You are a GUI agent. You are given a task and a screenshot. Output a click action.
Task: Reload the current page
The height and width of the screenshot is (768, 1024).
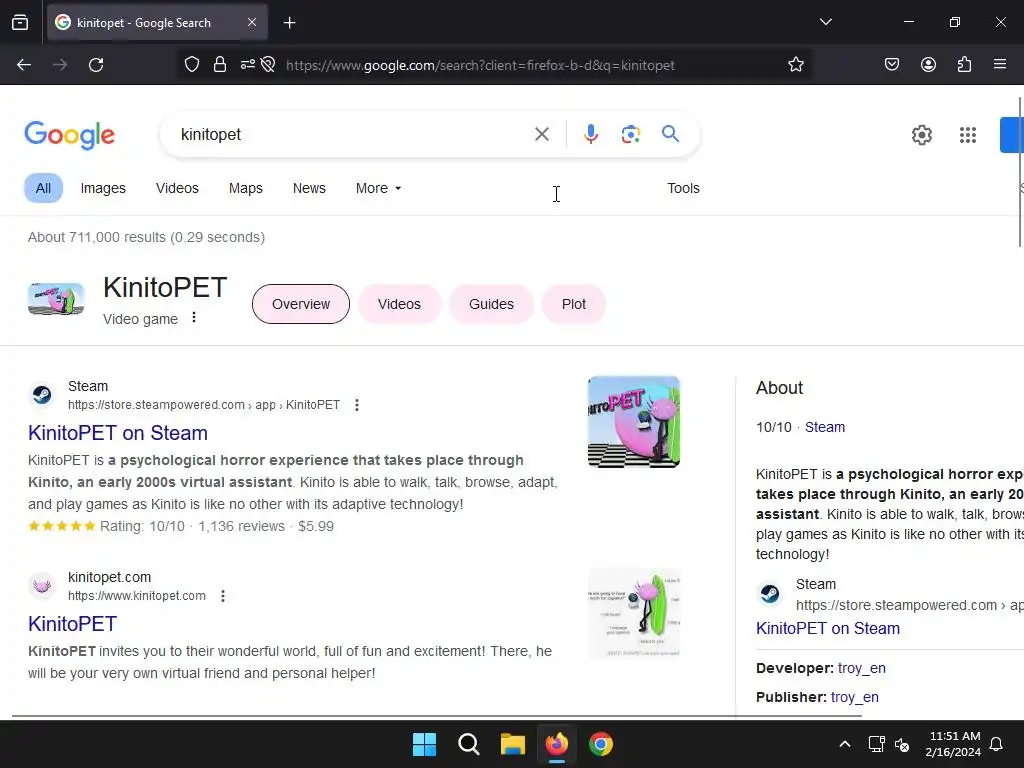tap(96, 65)
